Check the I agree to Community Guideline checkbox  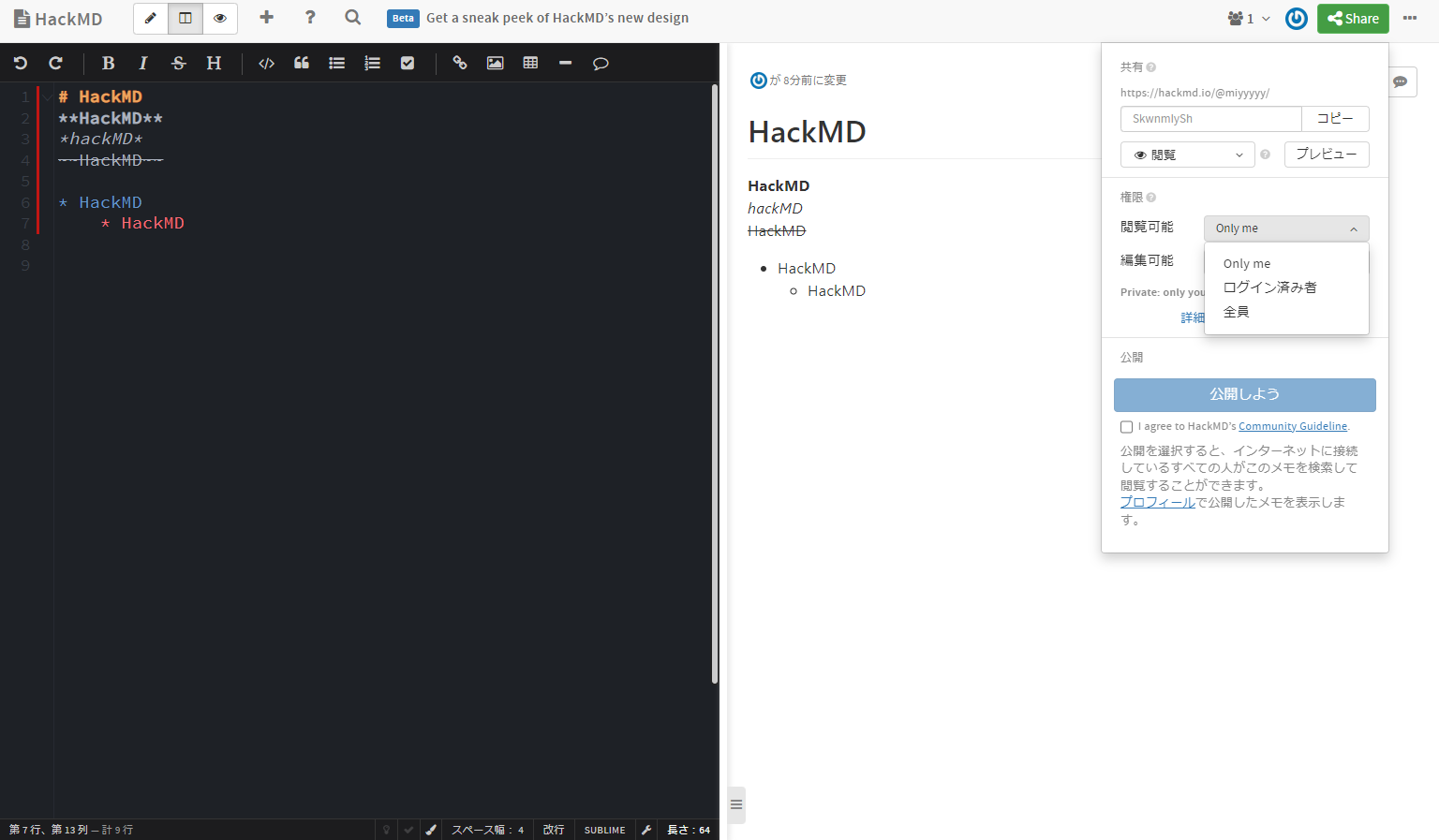(1126, 426)
